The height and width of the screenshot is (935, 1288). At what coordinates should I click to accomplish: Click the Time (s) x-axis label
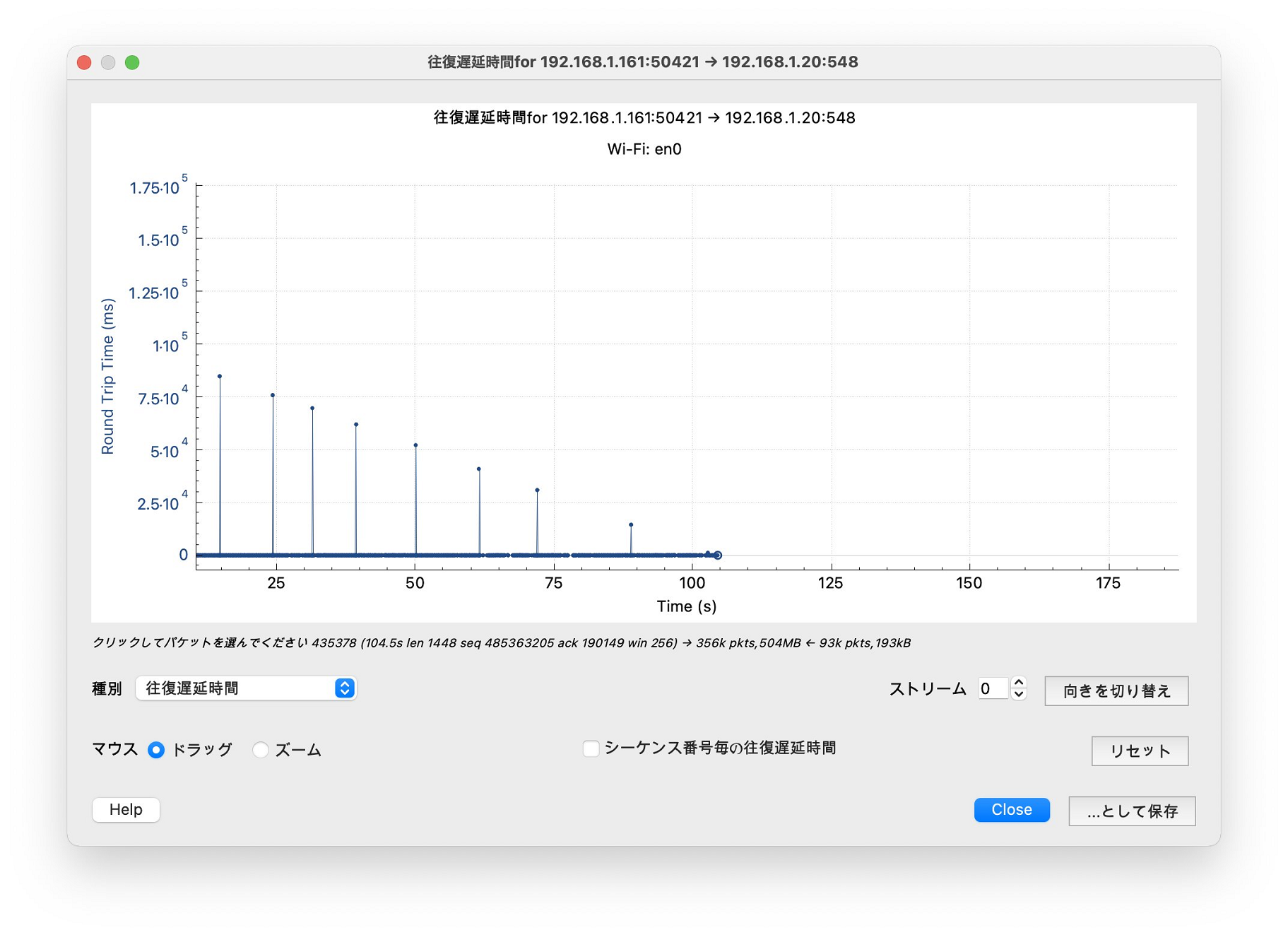click(686, 606)
